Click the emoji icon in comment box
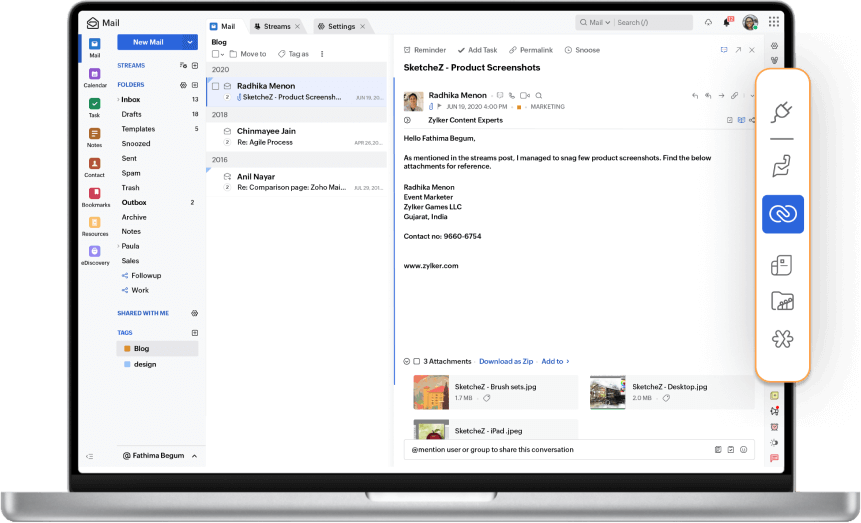The width and height of the screenshot is (861, 523). click(x=743, y=449)
